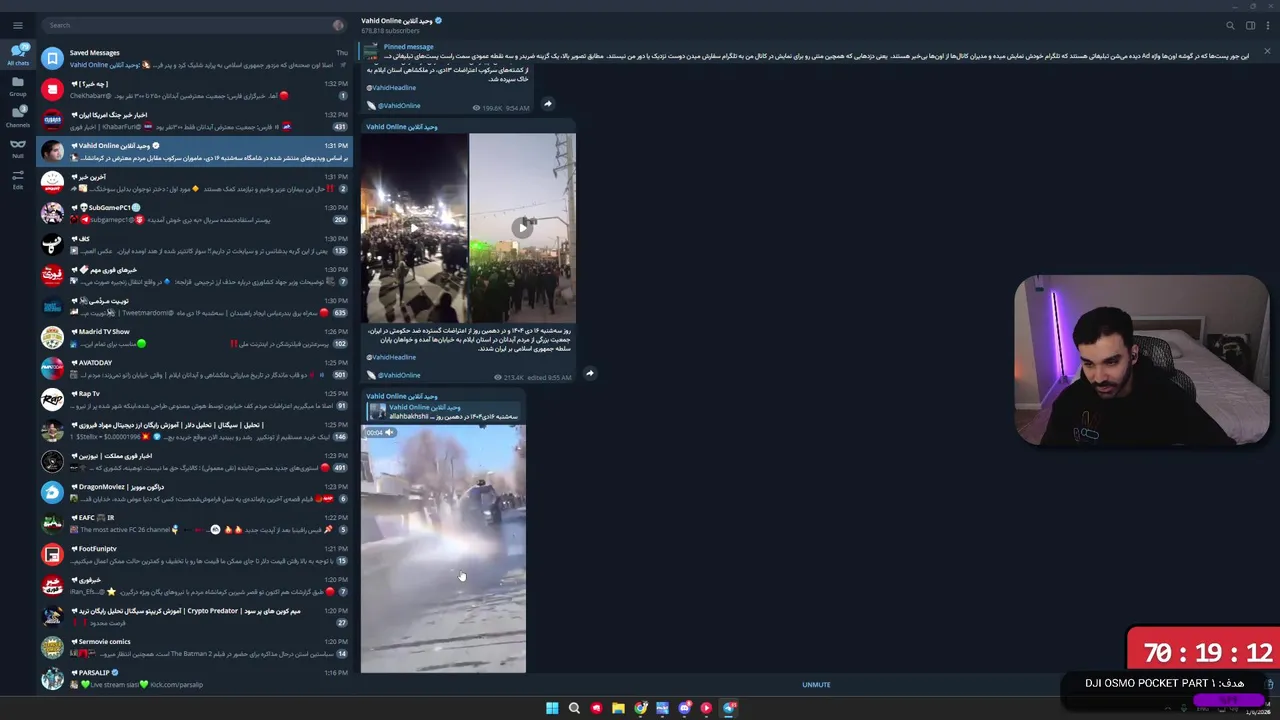Open the Madrid TV Show chat
The height and width of the screenshot is (720, 1280).
coord(195,337)
